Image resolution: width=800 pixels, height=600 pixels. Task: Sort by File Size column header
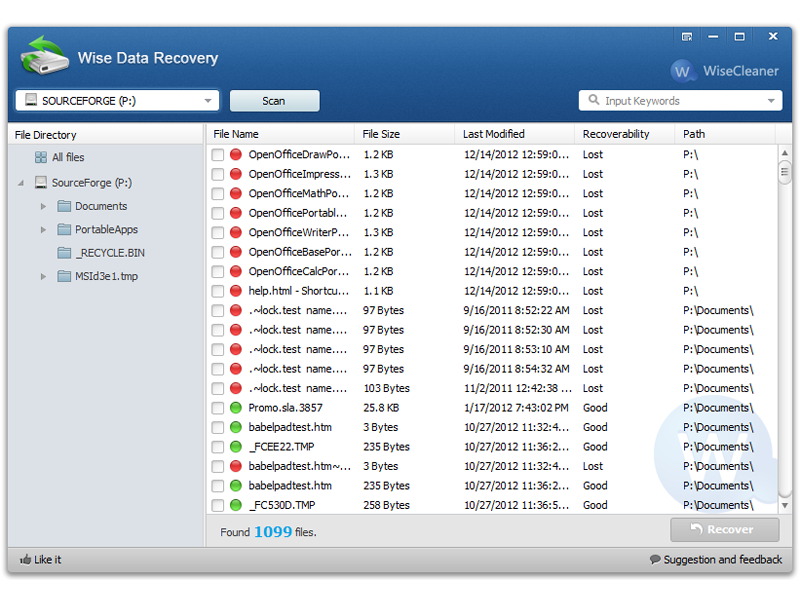381,134
